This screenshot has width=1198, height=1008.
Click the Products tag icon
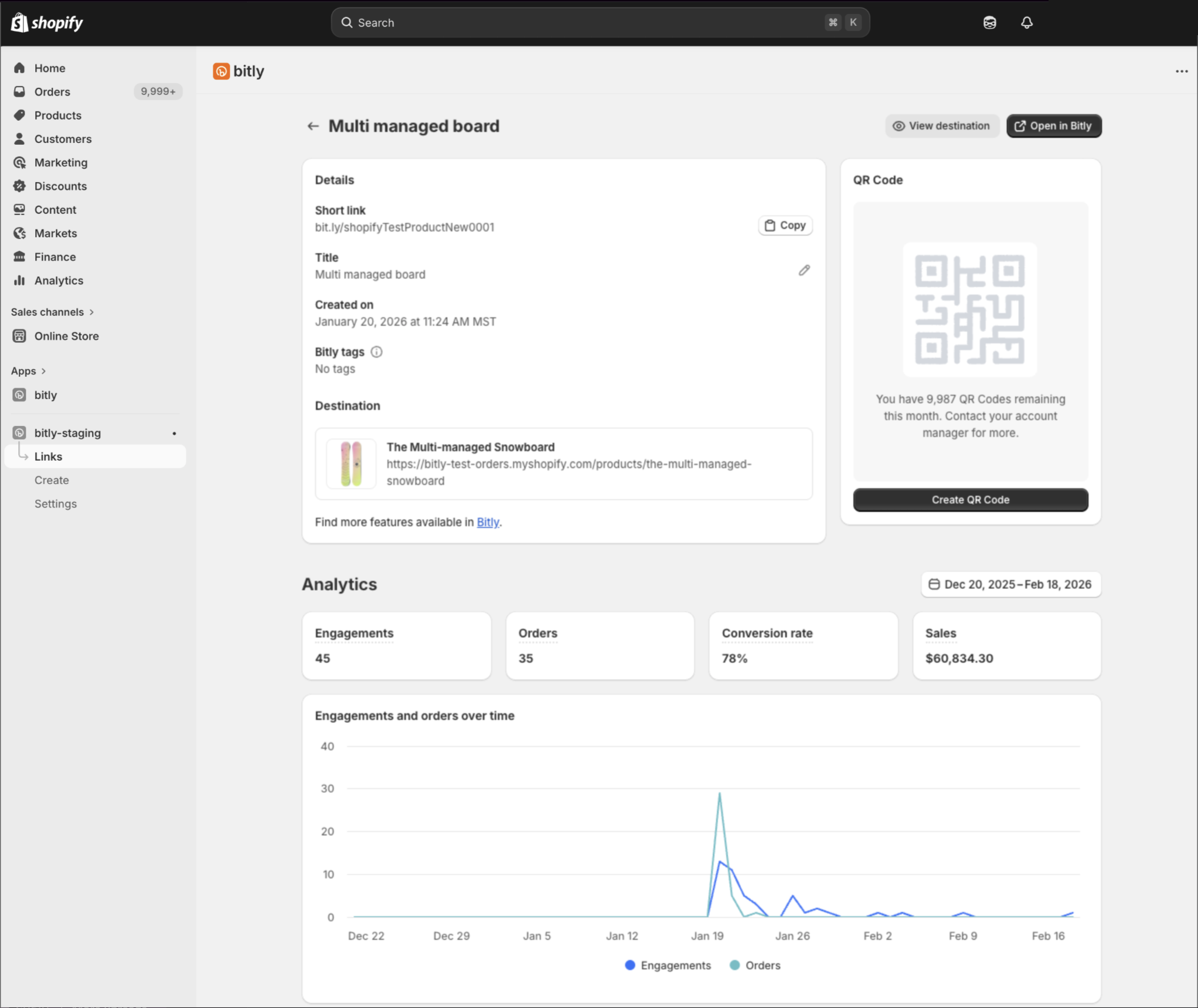(19, 115)
